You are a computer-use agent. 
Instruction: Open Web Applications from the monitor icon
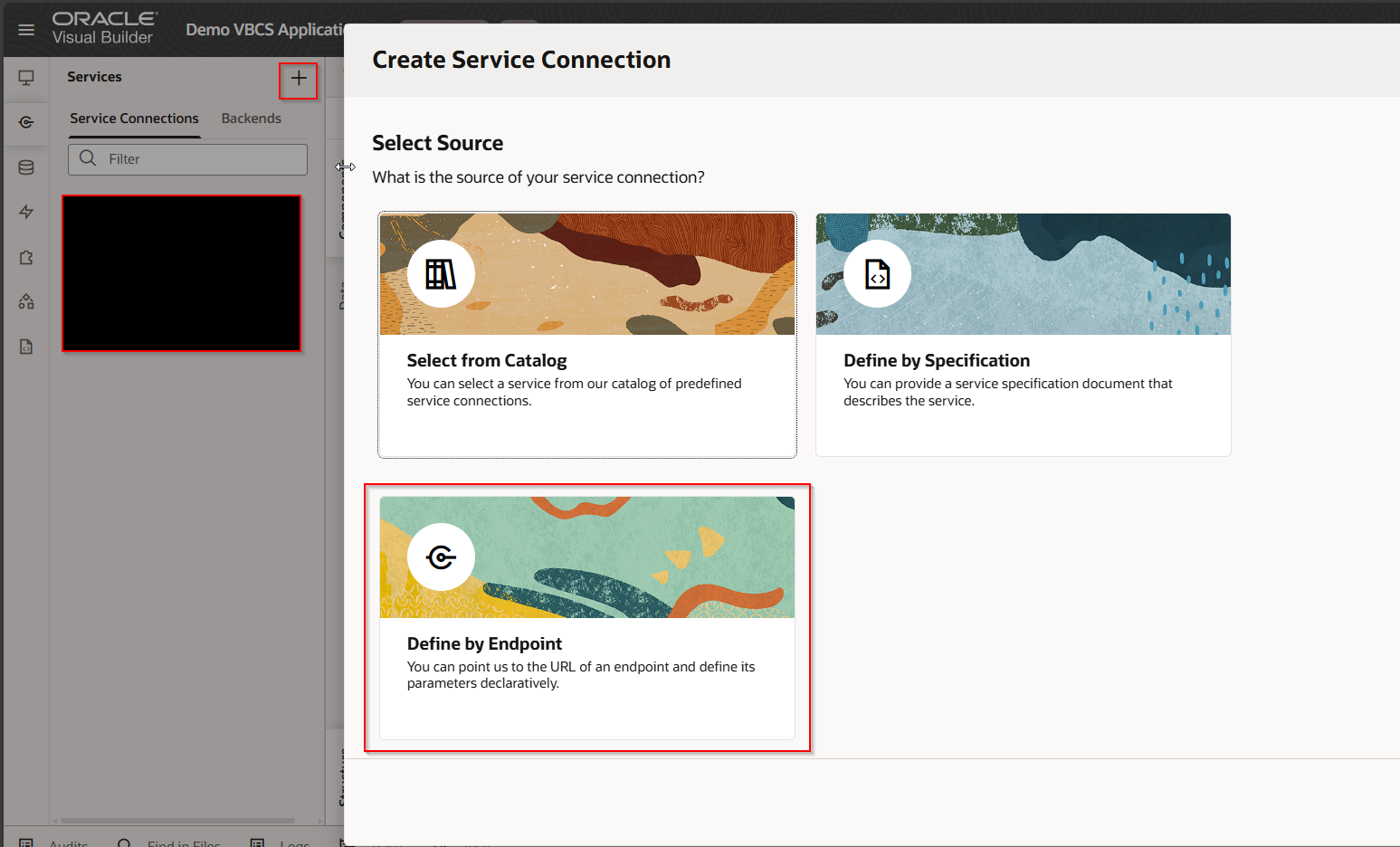(x=26, y=78)
